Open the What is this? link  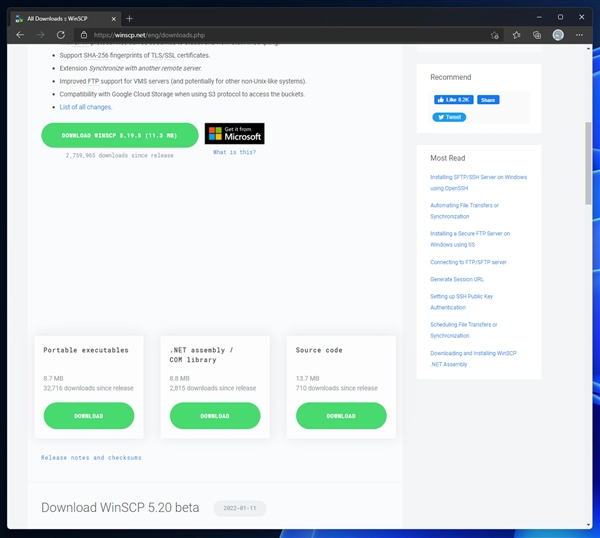tap(235, 152)
